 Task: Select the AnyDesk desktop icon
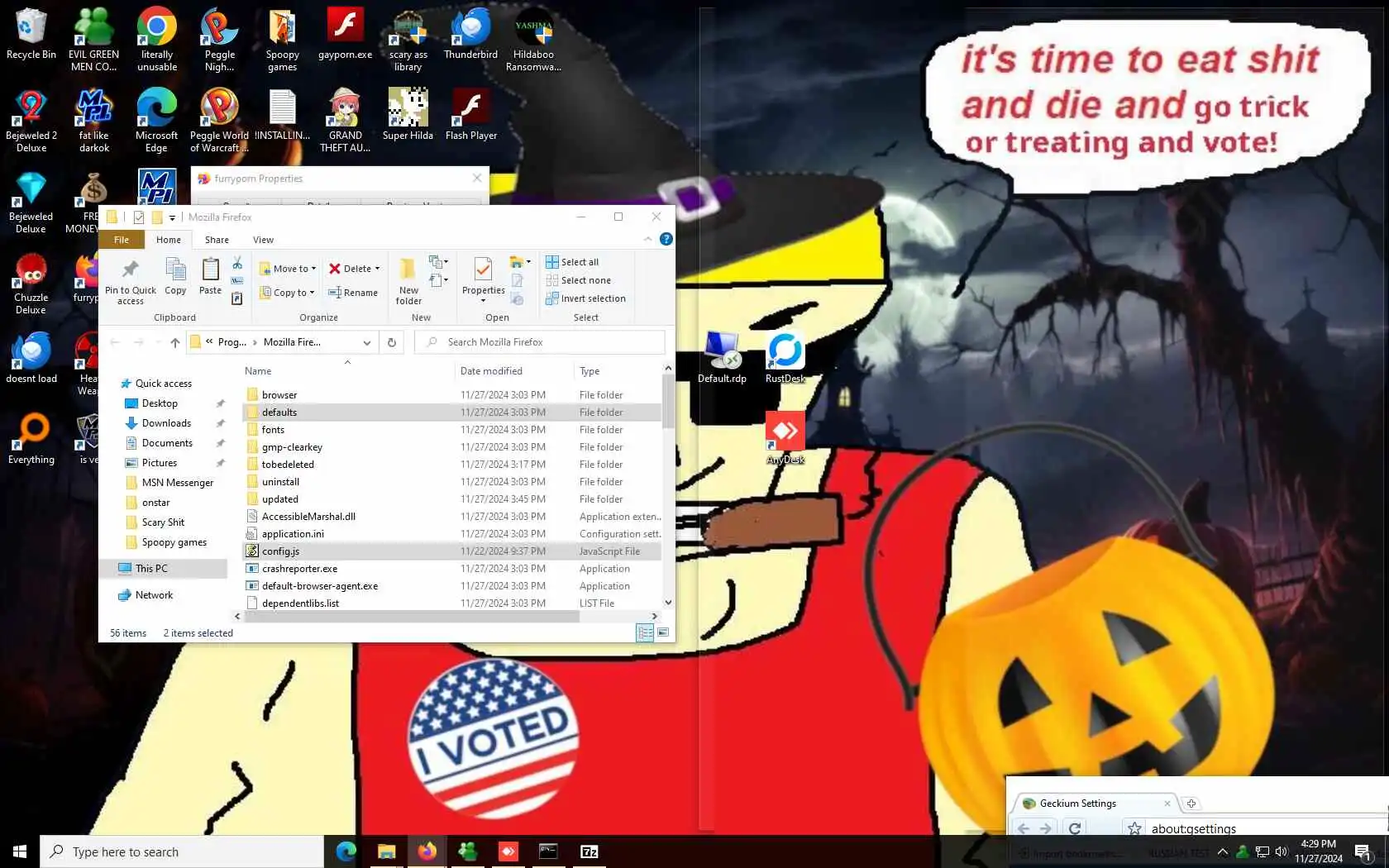(785, 438)
